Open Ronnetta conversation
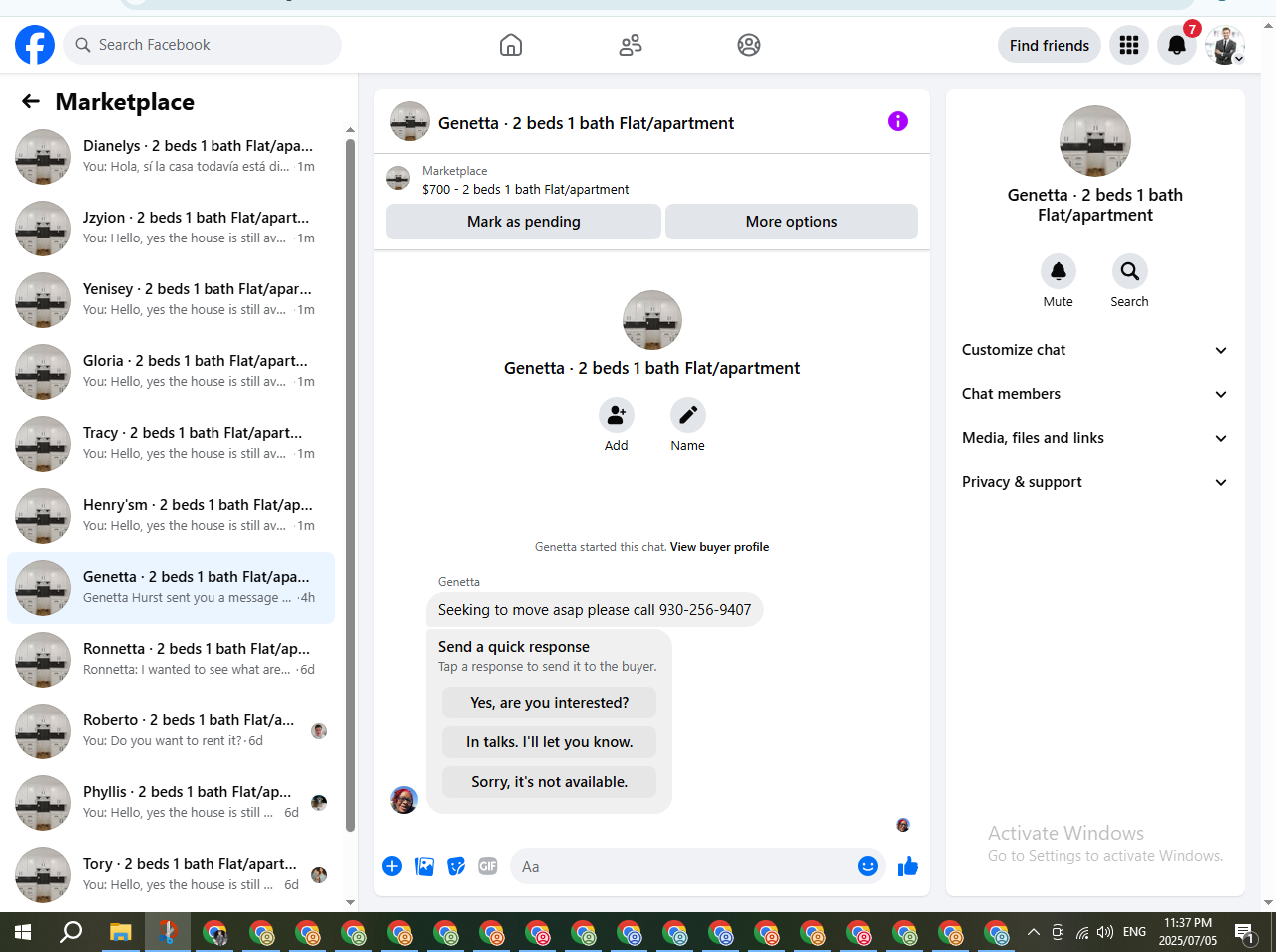 pos(171,660)
